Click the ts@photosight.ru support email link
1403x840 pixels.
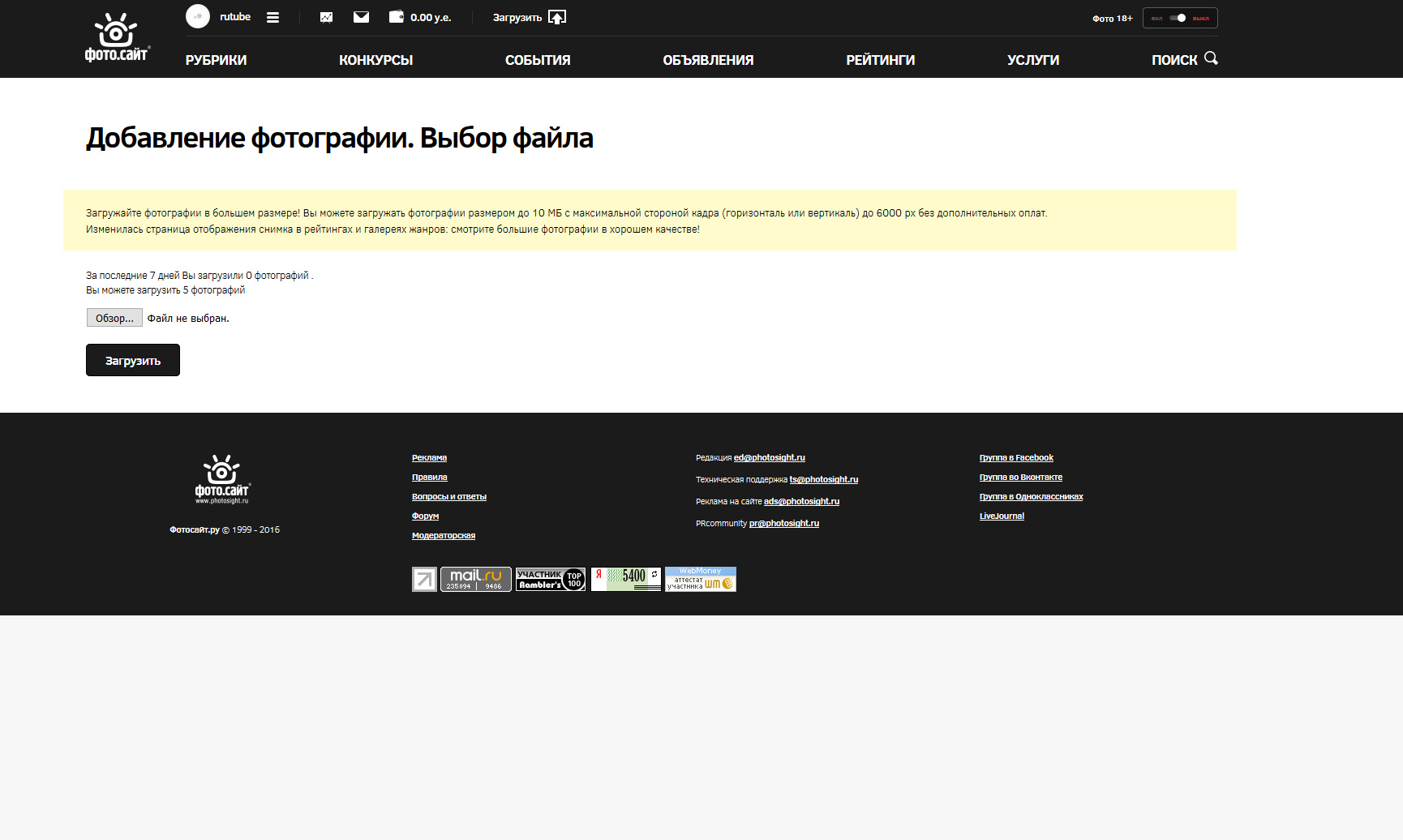pos(823,480)
